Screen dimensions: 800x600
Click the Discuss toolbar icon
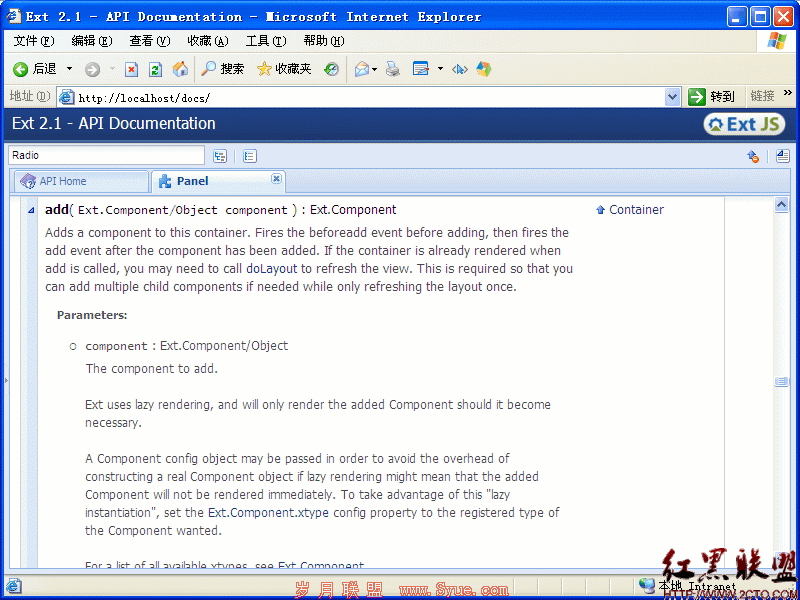[460, 69]
